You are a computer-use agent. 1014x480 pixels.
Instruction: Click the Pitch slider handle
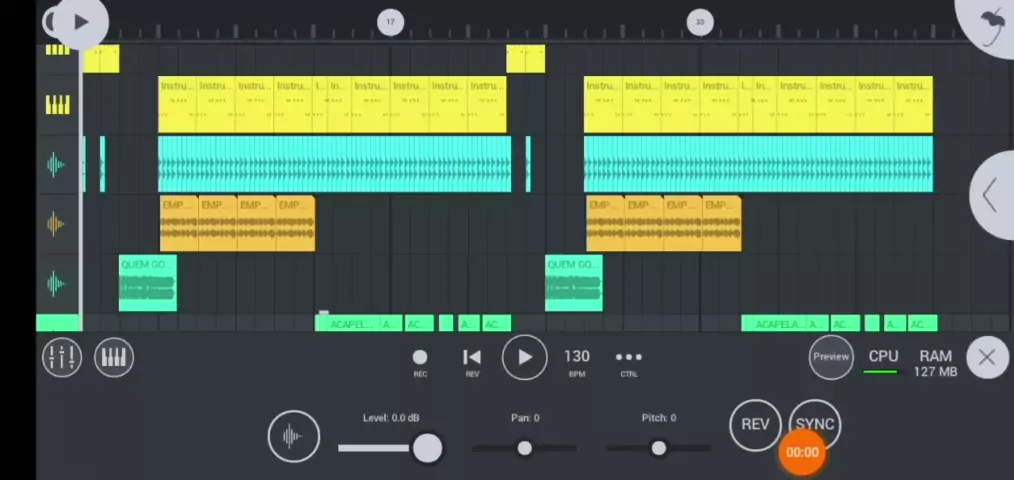[658, 448]
